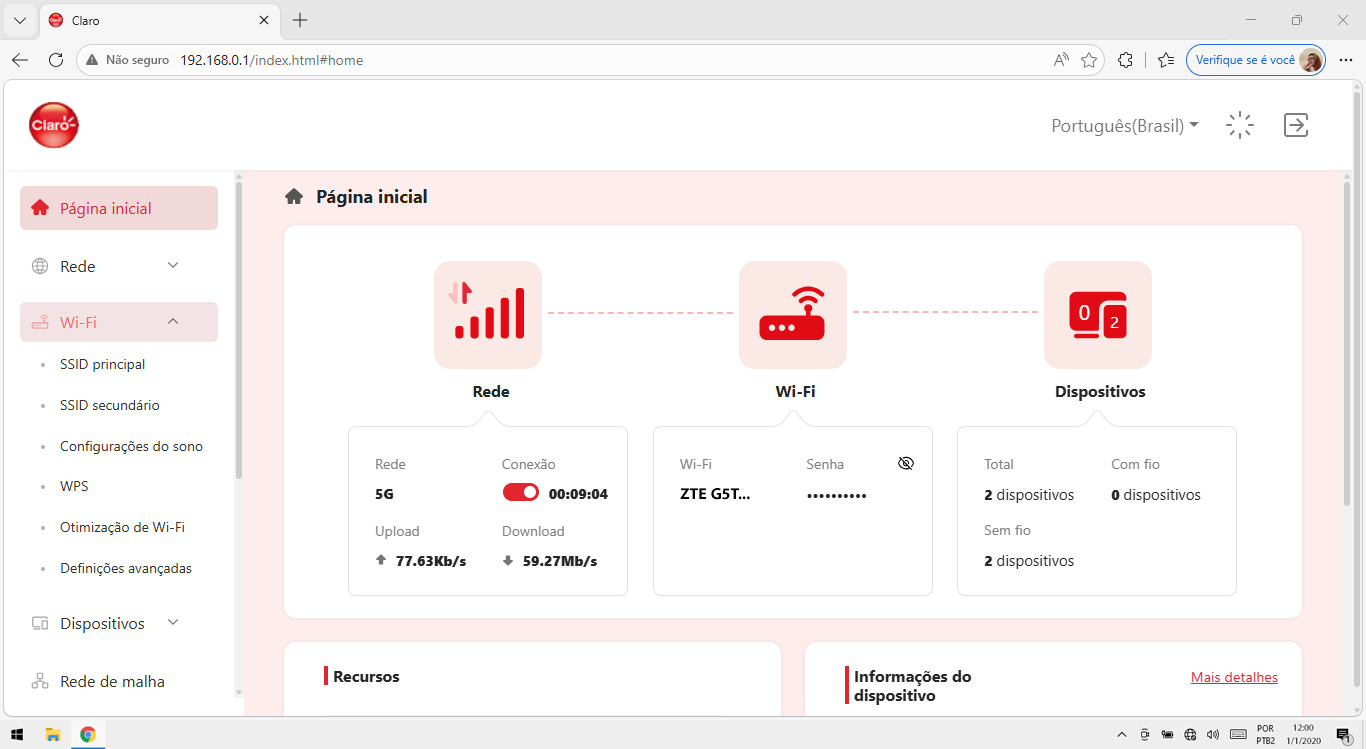Select SSID principal menu item
The image size is (1366, 749).
point(102,364)
